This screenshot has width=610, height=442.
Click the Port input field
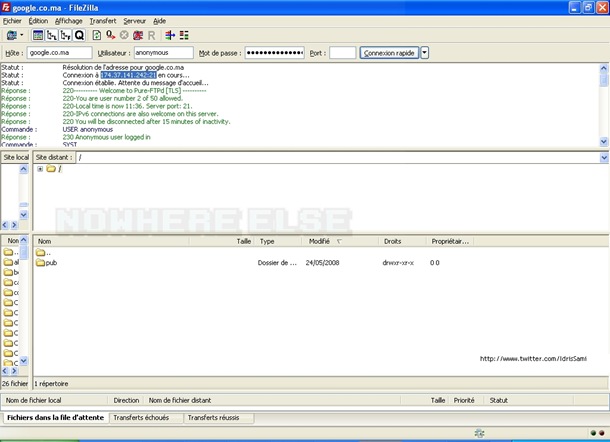click(343, 53)
